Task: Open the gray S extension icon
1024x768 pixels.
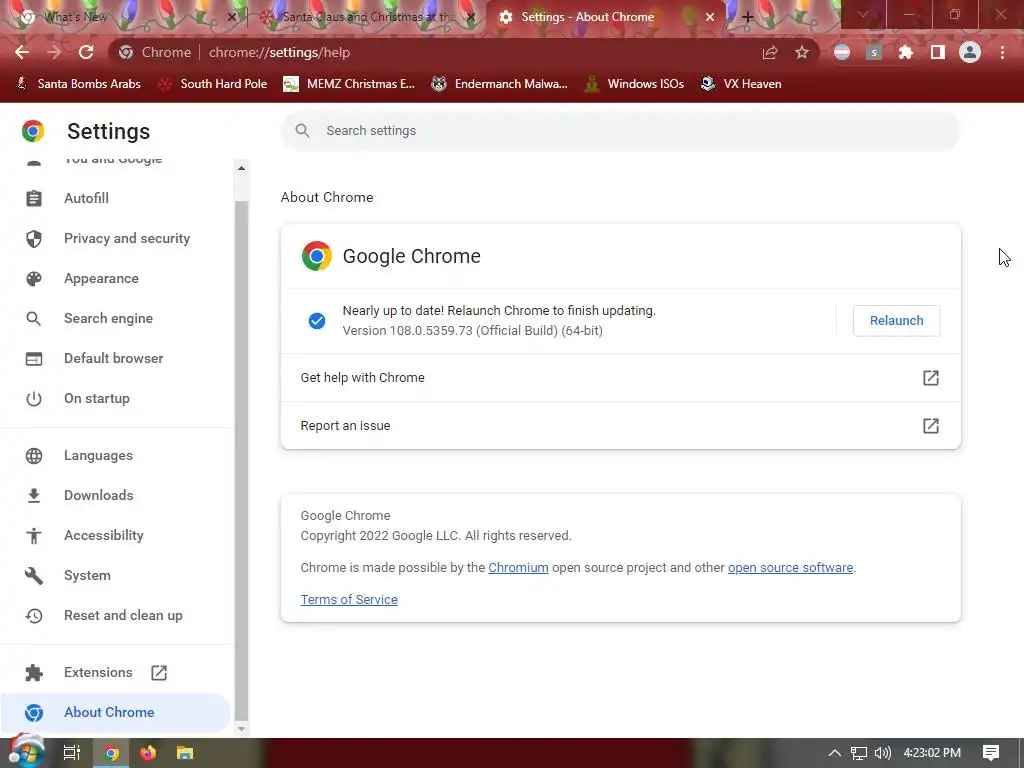Action: [x=874, y=52]
